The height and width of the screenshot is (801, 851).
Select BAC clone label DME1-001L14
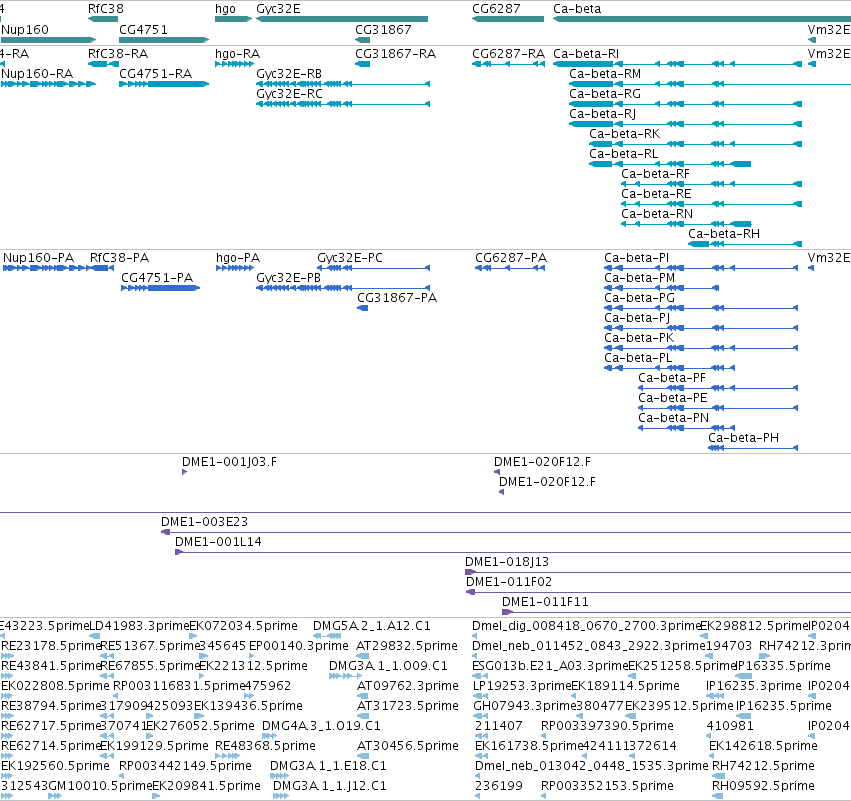tap(218, 542)
